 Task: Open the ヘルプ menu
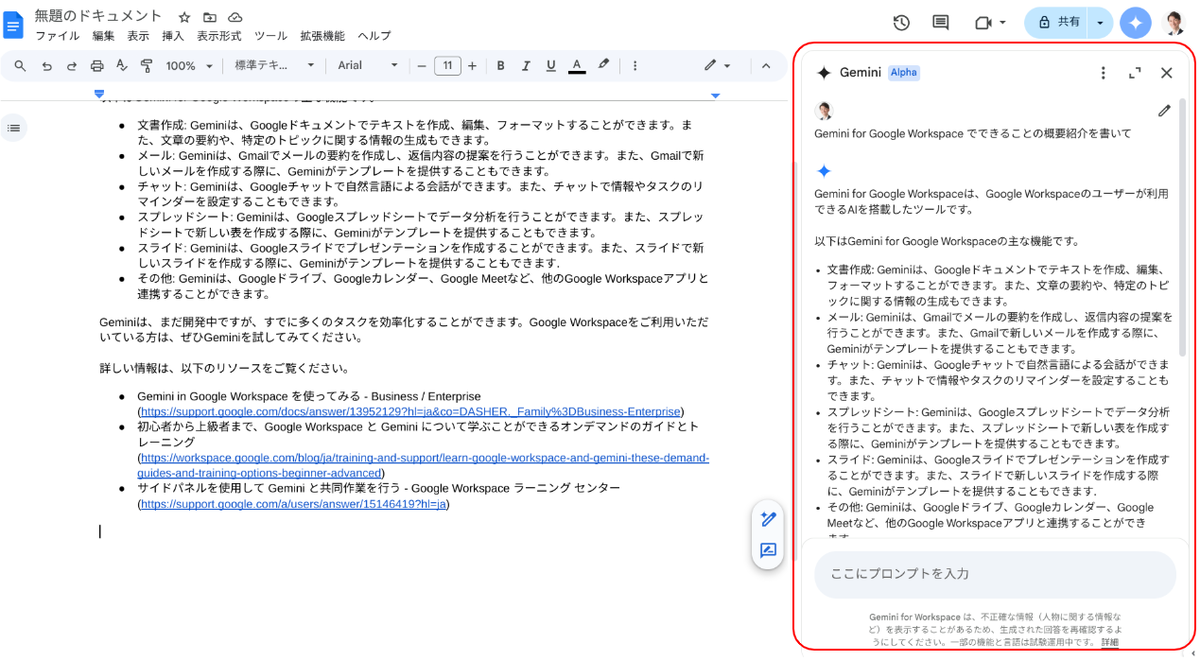(374, 36)
